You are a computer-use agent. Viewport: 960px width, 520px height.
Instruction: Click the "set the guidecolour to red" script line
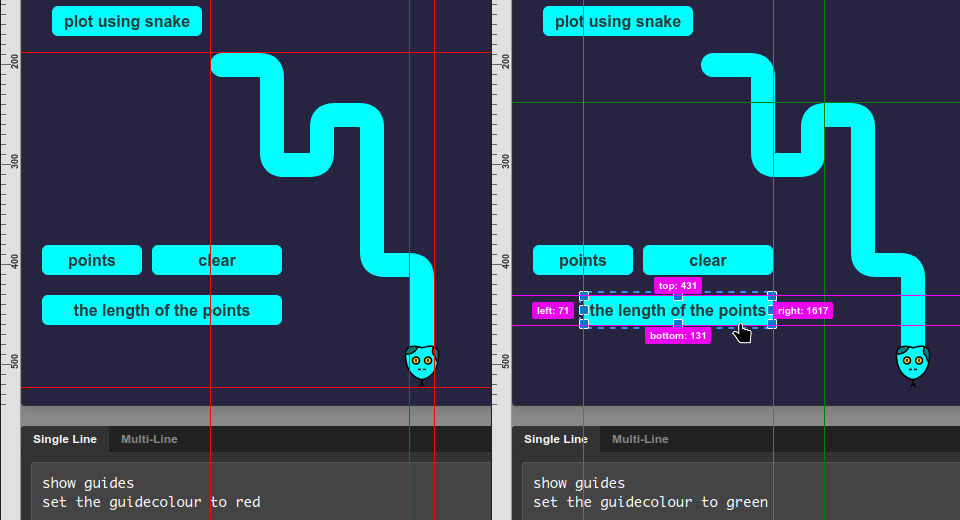pos(151,502)
